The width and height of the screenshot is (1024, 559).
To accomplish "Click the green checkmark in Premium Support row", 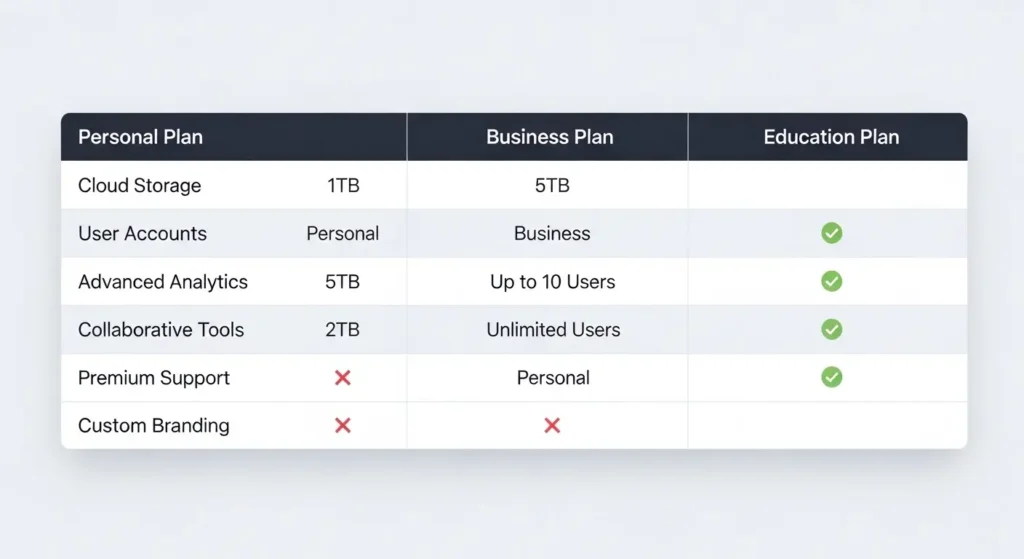I will (831, 377).
